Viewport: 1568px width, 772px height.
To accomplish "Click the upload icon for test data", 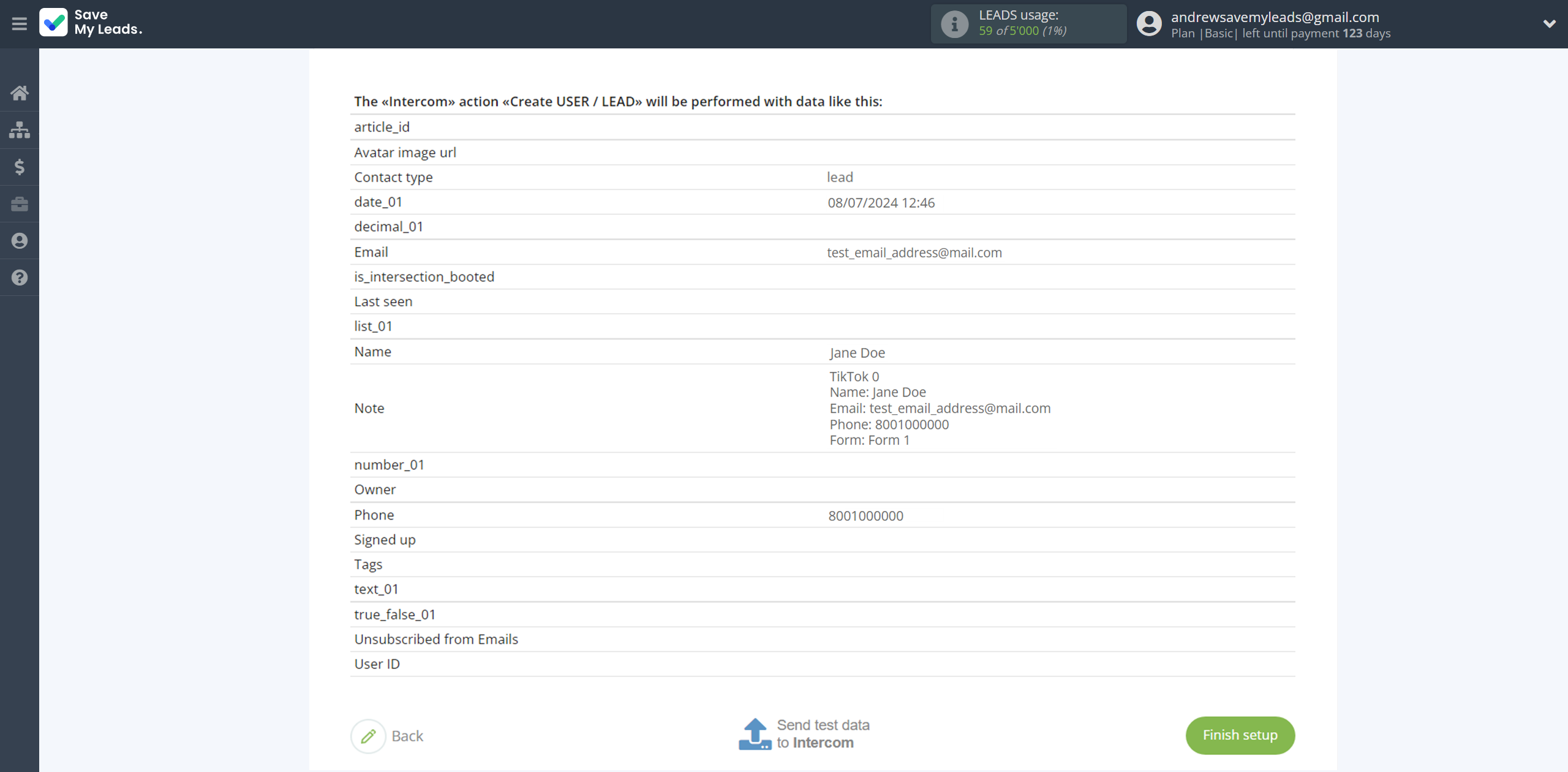I will coord(755,734).
